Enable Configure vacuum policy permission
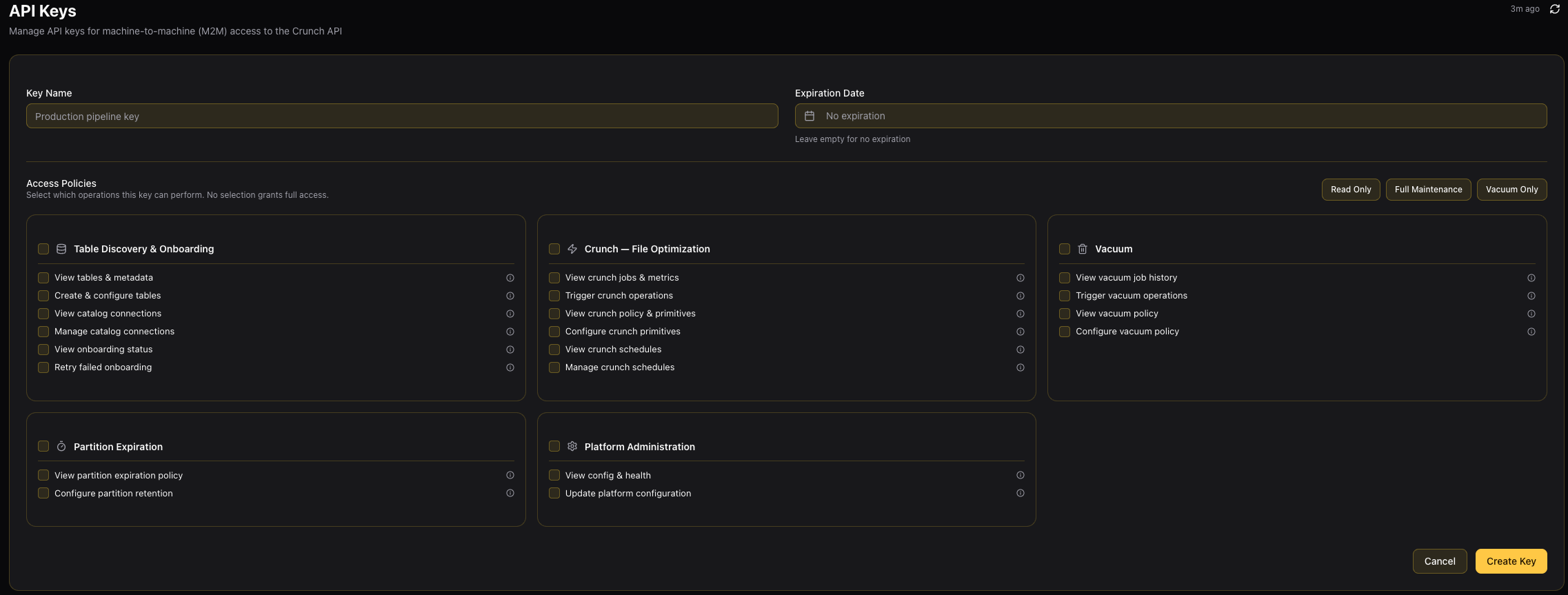 [1065, 332]
